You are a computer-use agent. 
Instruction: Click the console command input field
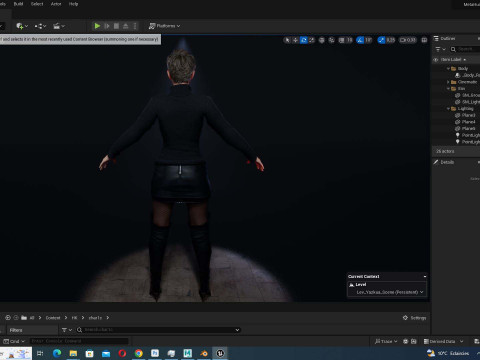coord(79,341)
